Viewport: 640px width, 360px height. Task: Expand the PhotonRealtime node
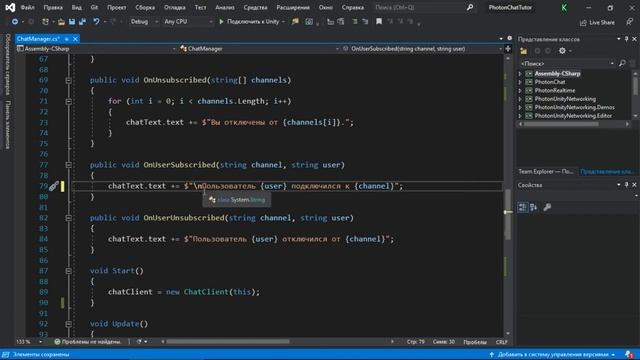[x=520, y=91]
